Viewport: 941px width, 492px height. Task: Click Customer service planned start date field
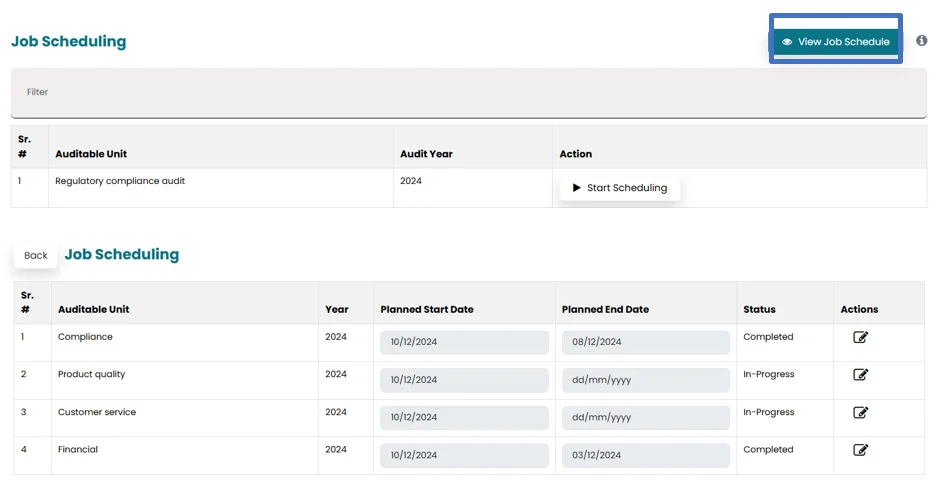464,417
